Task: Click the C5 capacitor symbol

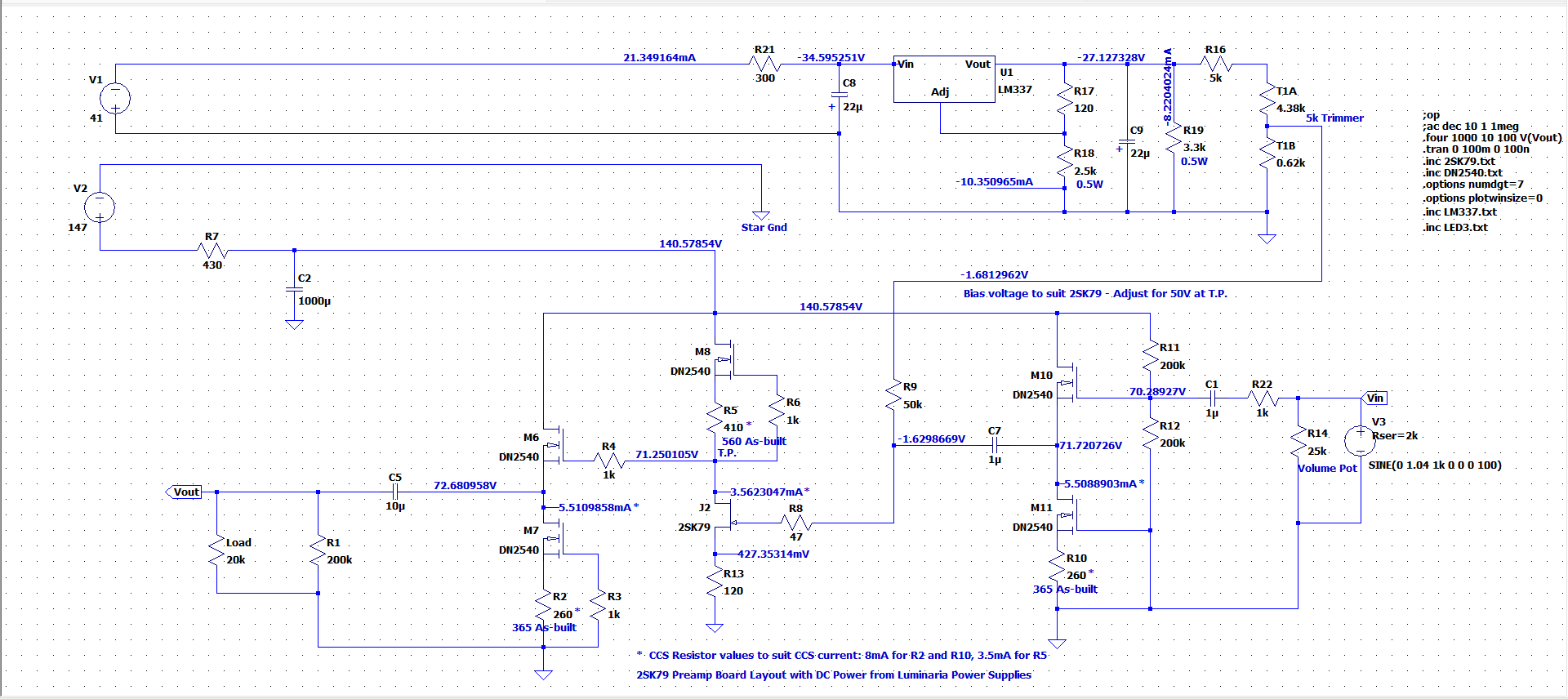Action: 395,492
